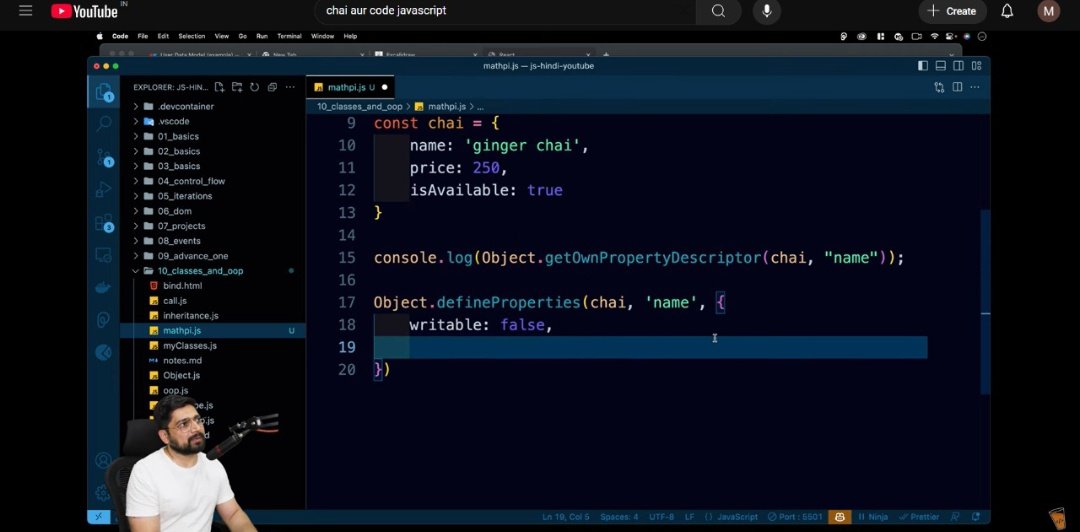This screenshot has height=532, width=1080.
Task: Open the Apple menu
Action: click(99, 36)
